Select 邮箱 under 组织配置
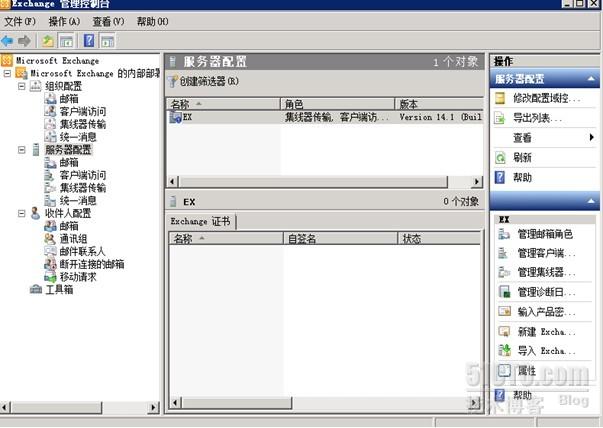The image size is (603, 428). [x=69, y=99]
